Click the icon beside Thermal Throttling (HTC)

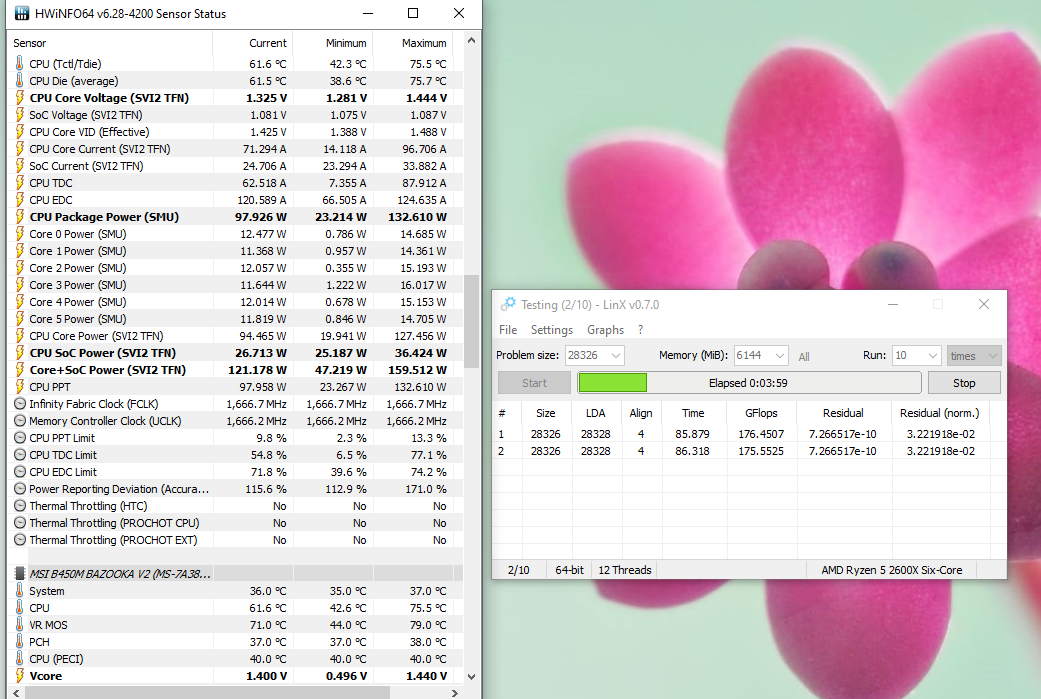20,506
